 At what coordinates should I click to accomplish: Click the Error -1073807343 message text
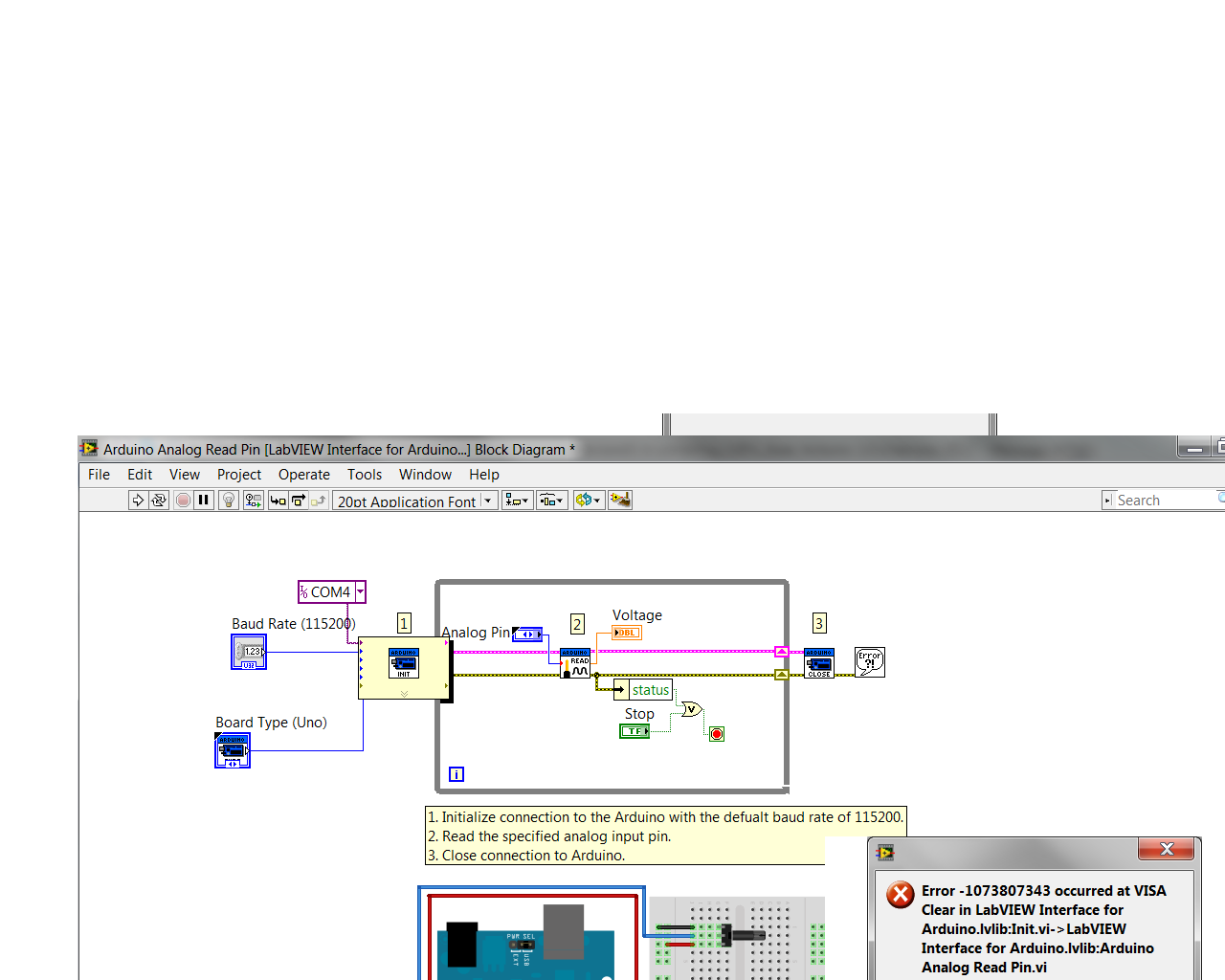(1044, 929)
